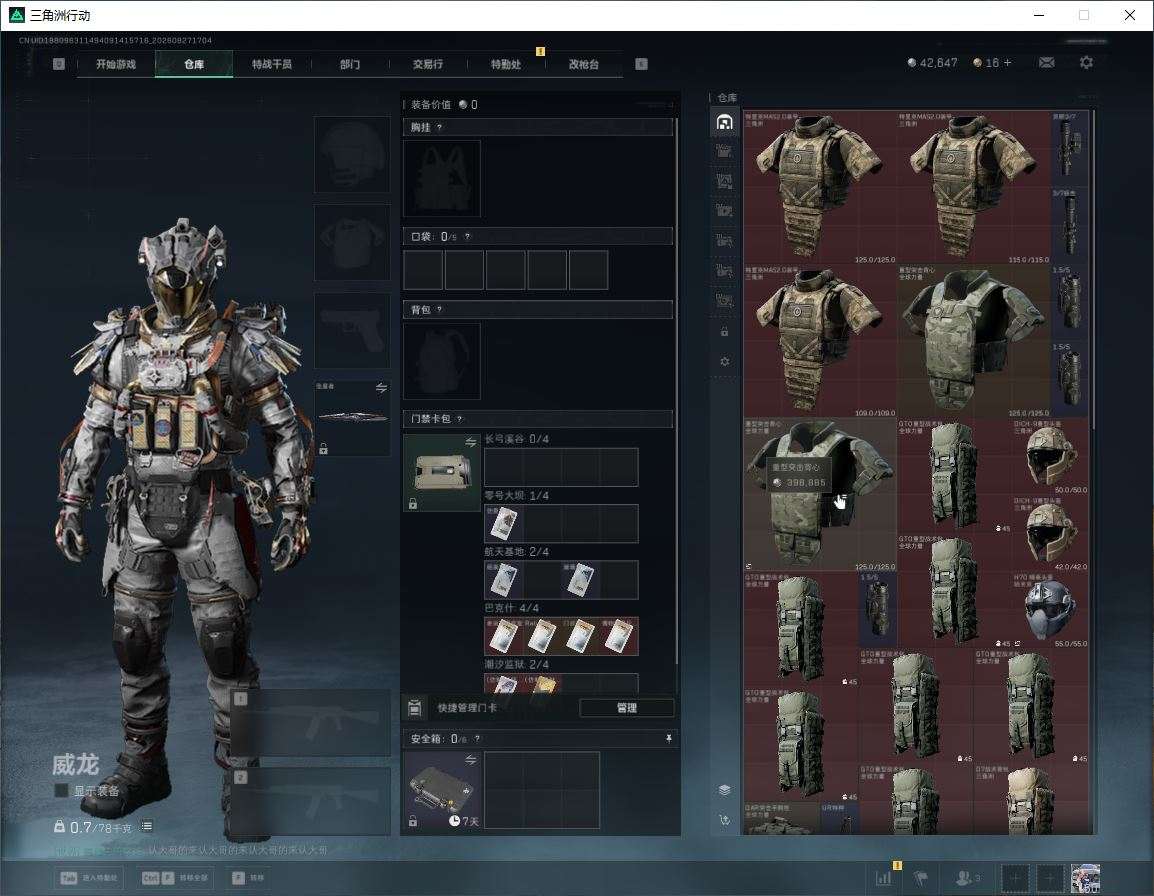Open the 部门 tab
This screenshot has width=1154, height=896.
click(x=350, y=64)
